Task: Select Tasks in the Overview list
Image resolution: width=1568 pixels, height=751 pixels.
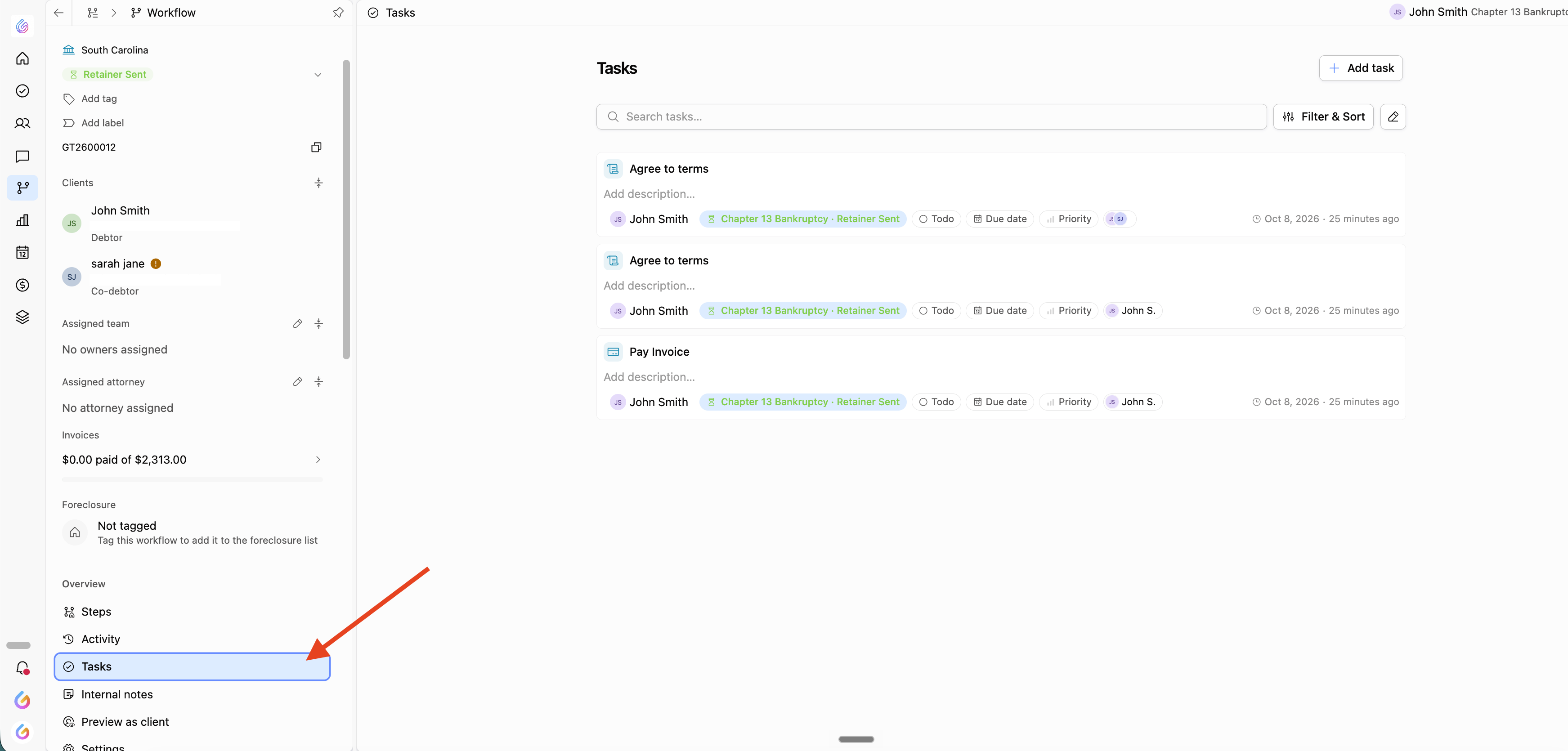Action: (193, 667)
